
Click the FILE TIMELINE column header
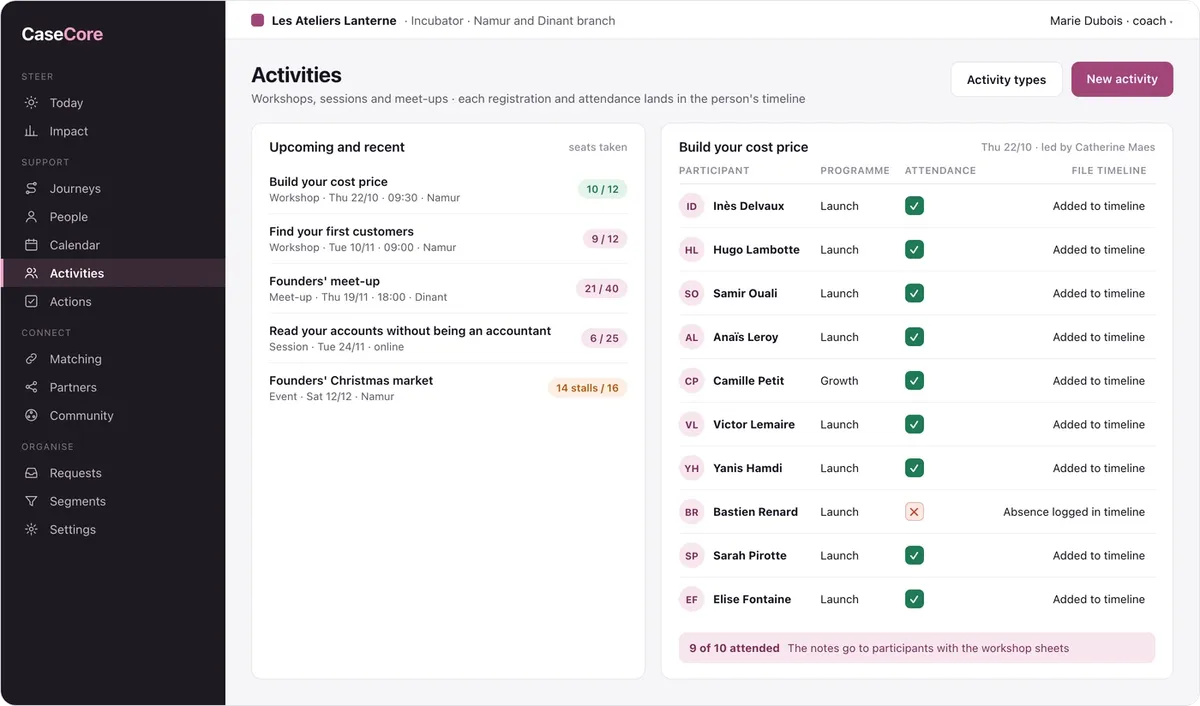1107,171
